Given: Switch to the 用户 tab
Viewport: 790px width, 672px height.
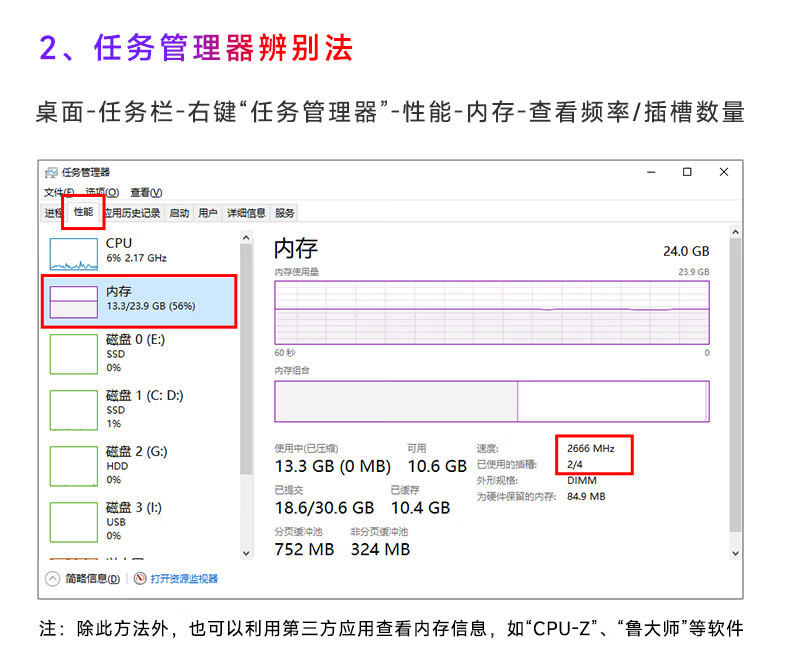Looking at the screenshot, I should [x=208, y=213].
